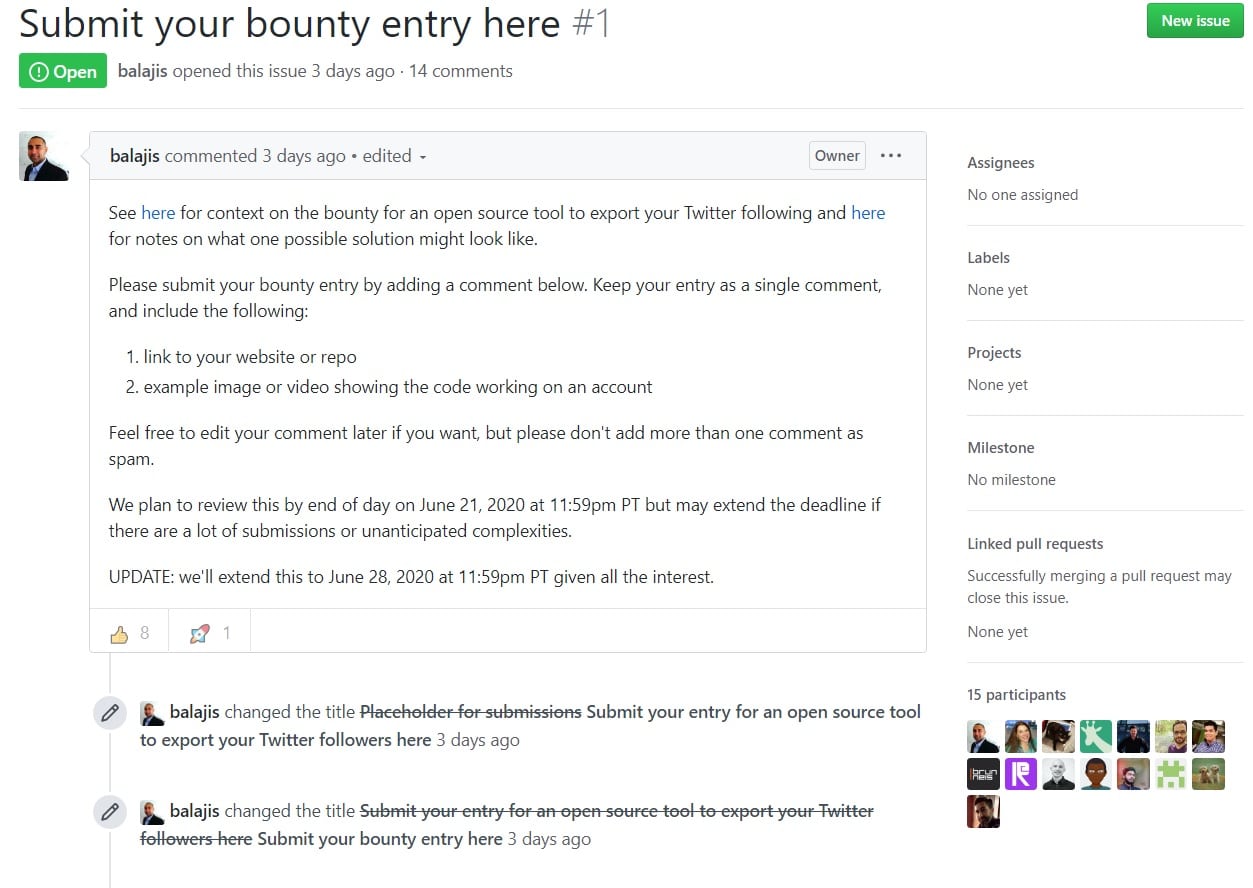Viewport: 1253px width, 888px height.
Task: Click the green Open issue status badge
Action: (x=62, y=70)
